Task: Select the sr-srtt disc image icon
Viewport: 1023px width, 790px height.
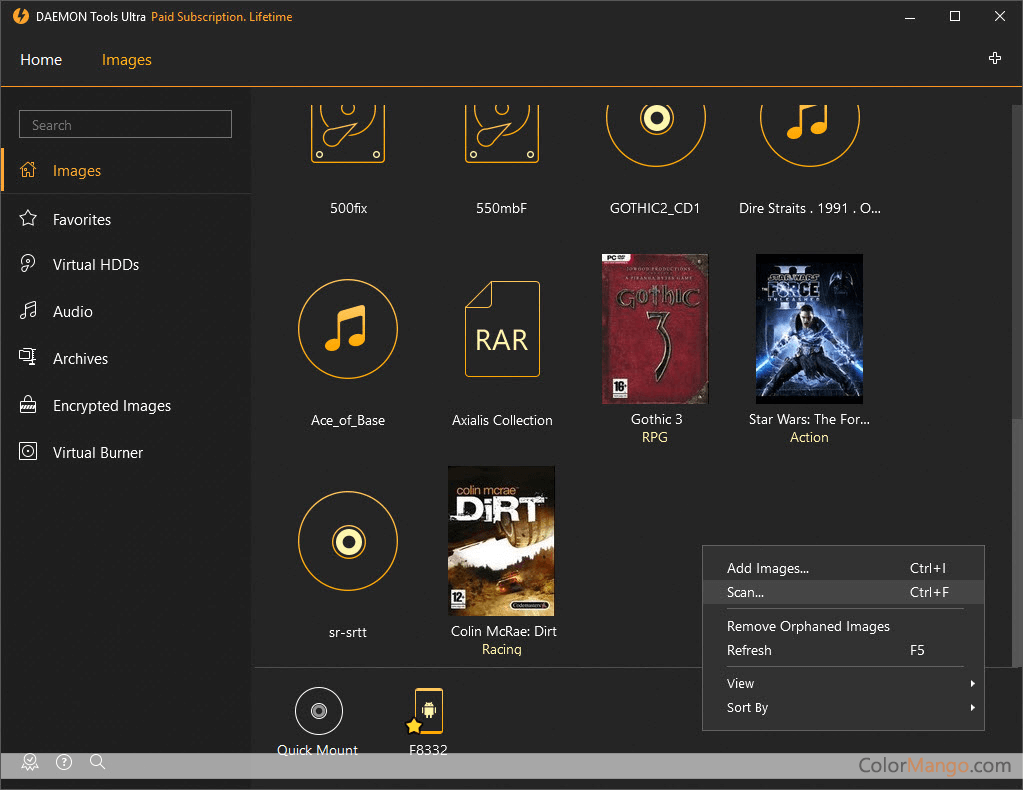Action: click(x=347, y=540)
